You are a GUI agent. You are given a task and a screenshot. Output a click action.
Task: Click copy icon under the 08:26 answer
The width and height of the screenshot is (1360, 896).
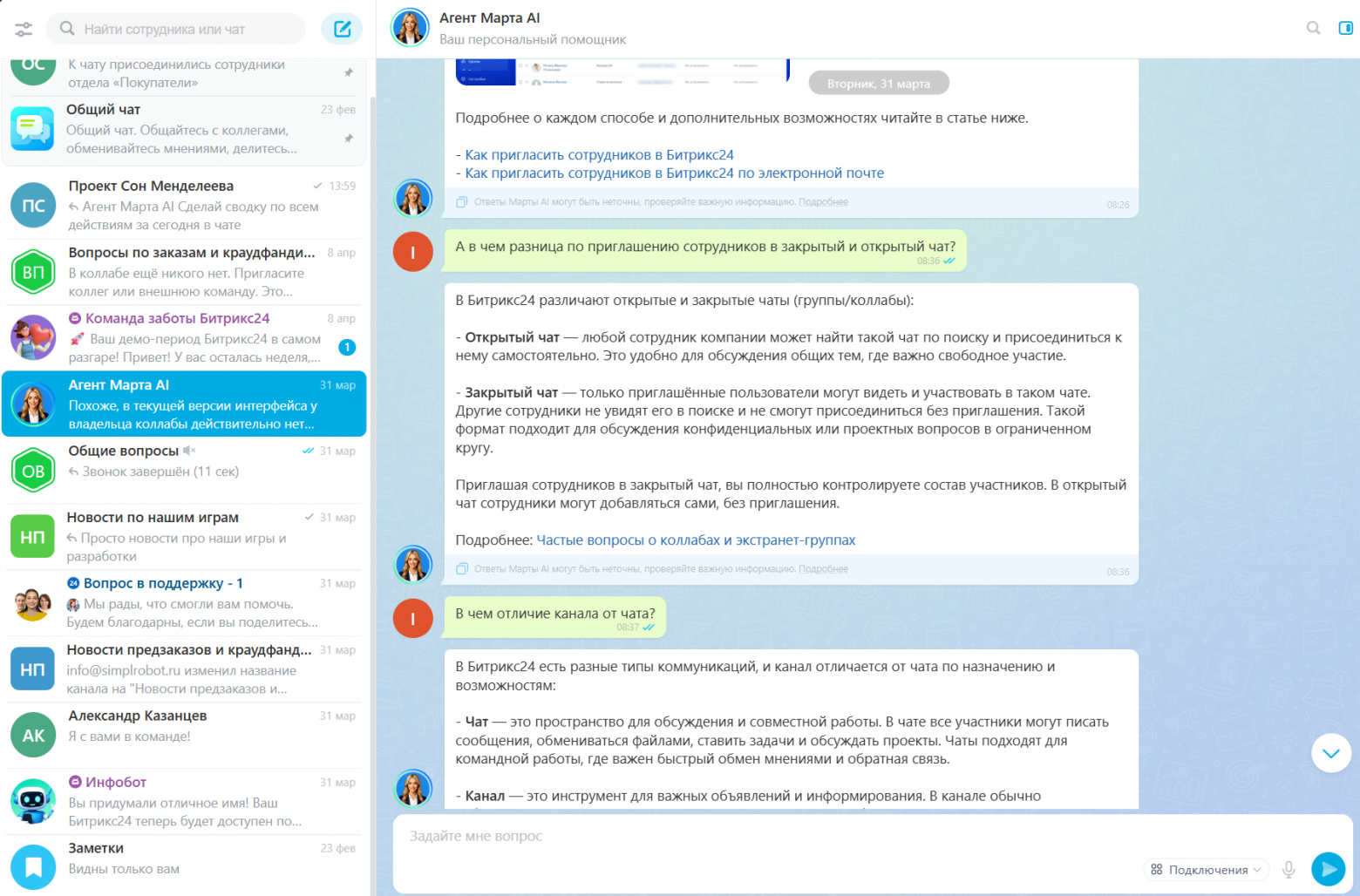pos(462,202)
